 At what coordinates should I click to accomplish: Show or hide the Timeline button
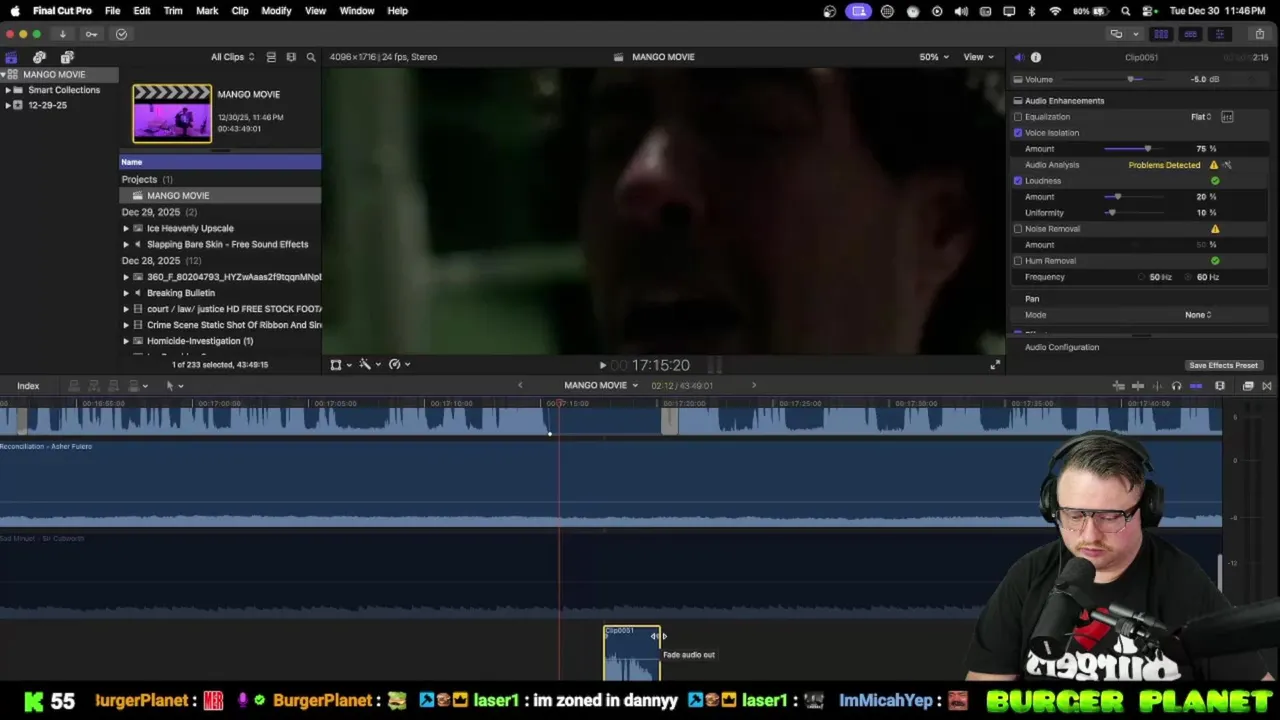(1190, 34)
